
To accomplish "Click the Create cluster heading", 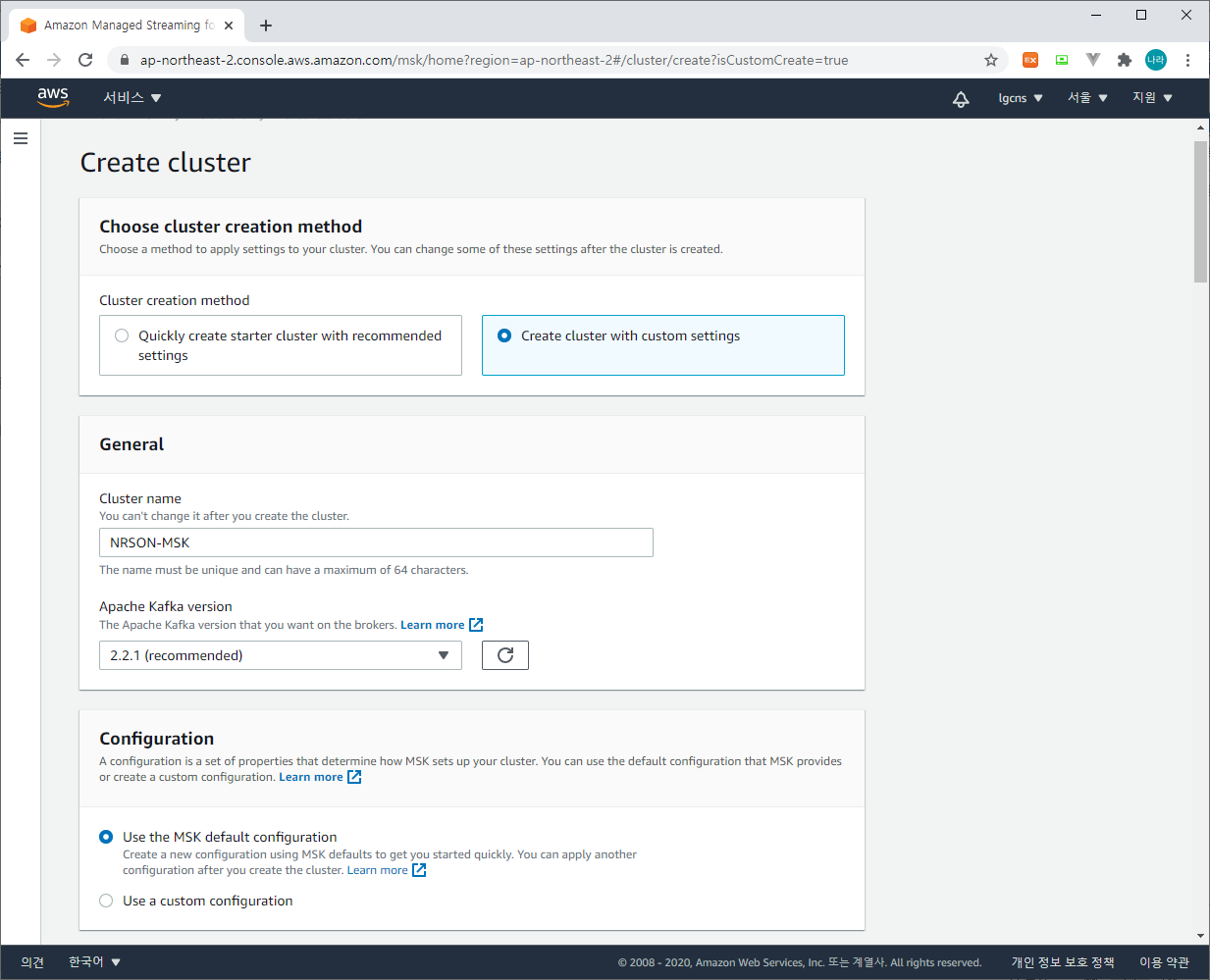I will point(166,163).
